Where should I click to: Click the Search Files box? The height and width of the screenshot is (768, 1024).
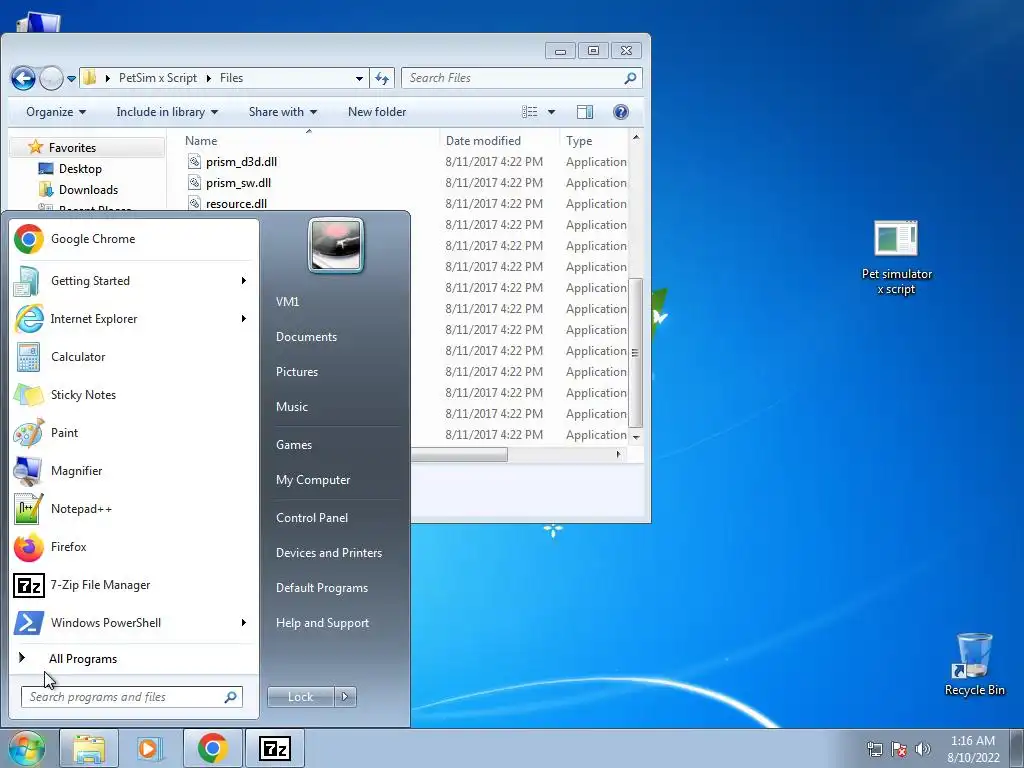click(x=521, y=78)
